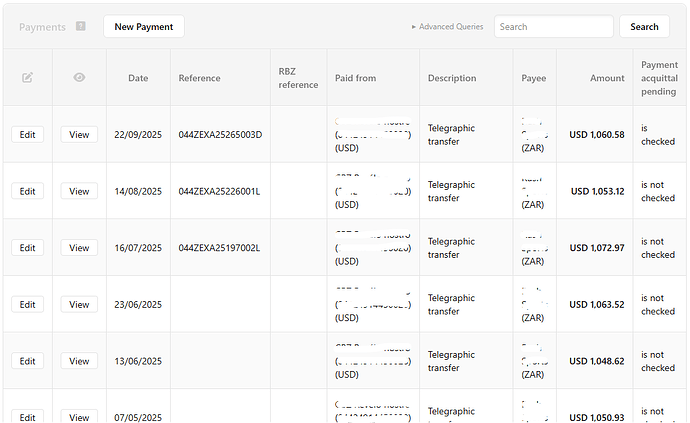Edit the 07/05/2025 payment
This screenshot has height=423, width=690.
(27, 416)
